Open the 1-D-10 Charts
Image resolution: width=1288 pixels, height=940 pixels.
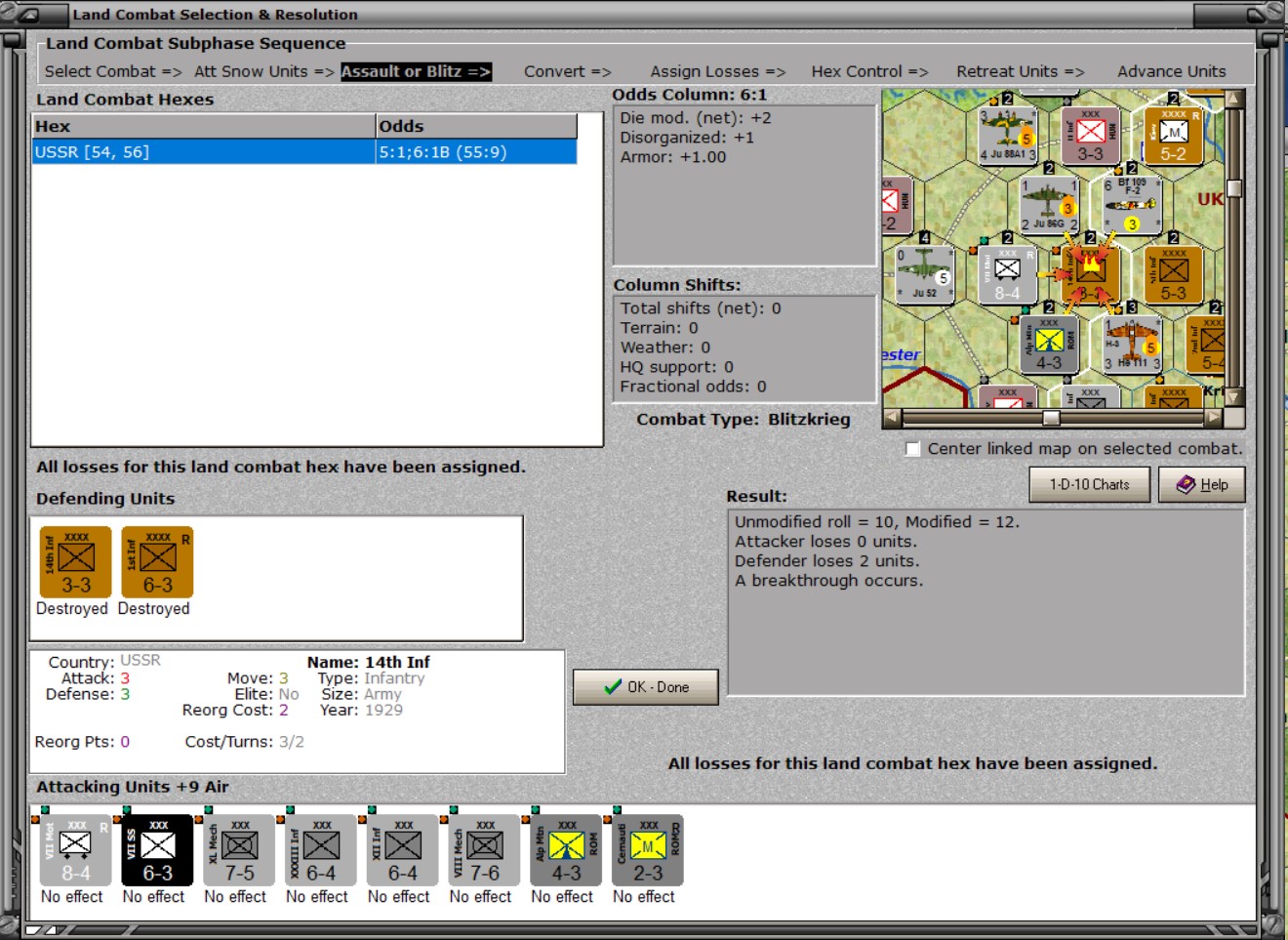point(1089,484)
